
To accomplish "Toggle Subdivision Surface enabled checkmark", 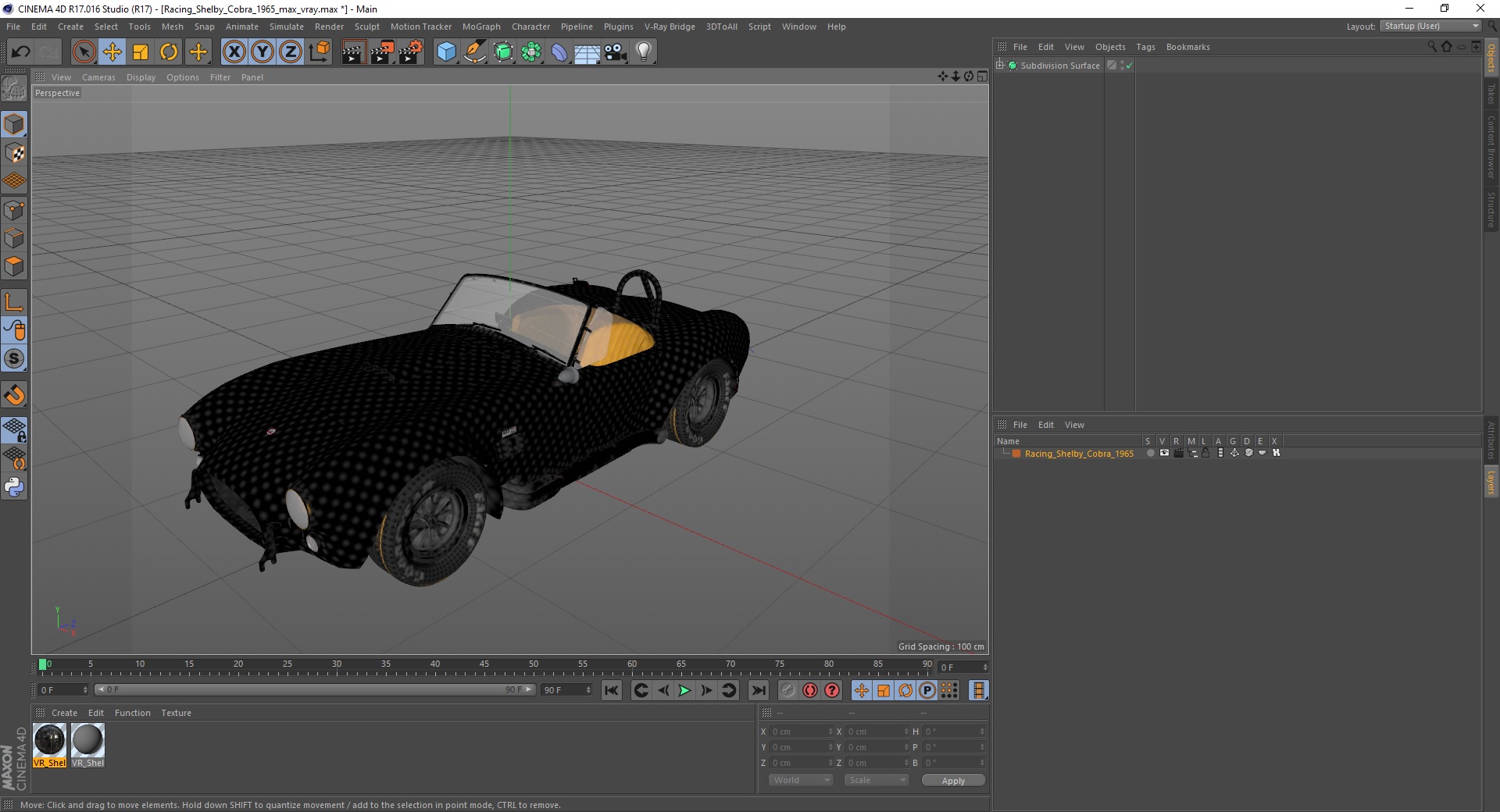I will [1129, 66].
